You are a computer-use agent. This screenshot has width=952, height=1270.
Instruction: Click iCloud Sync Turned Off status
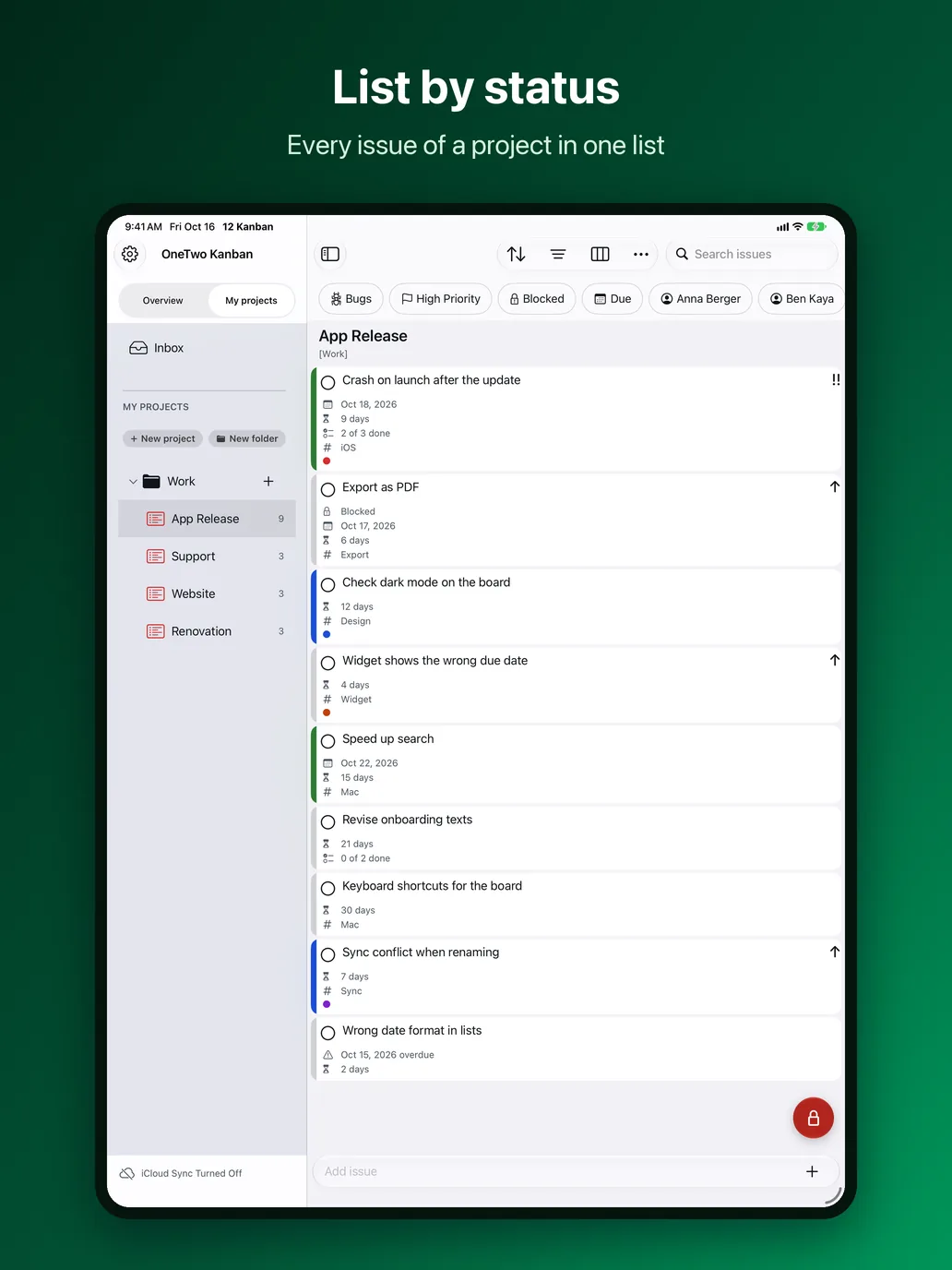[x=192, y=1173]
